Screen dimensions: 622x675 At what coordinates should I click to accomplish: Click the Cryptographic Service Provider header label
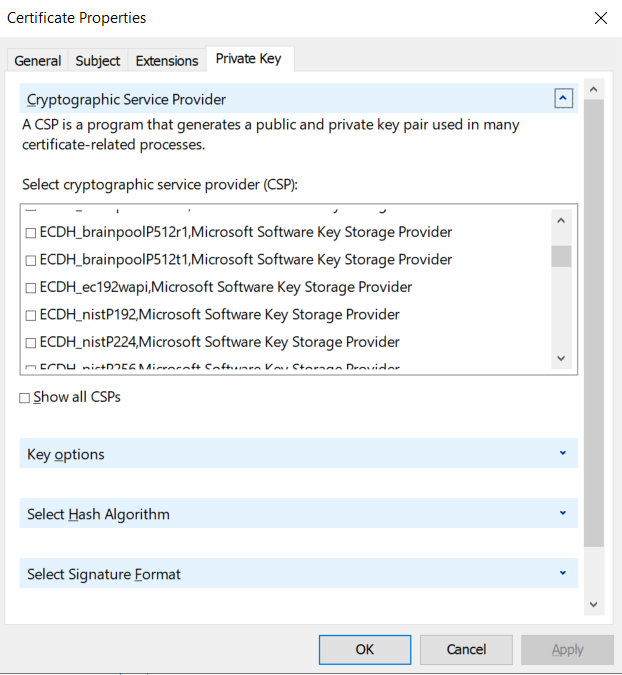126,99
